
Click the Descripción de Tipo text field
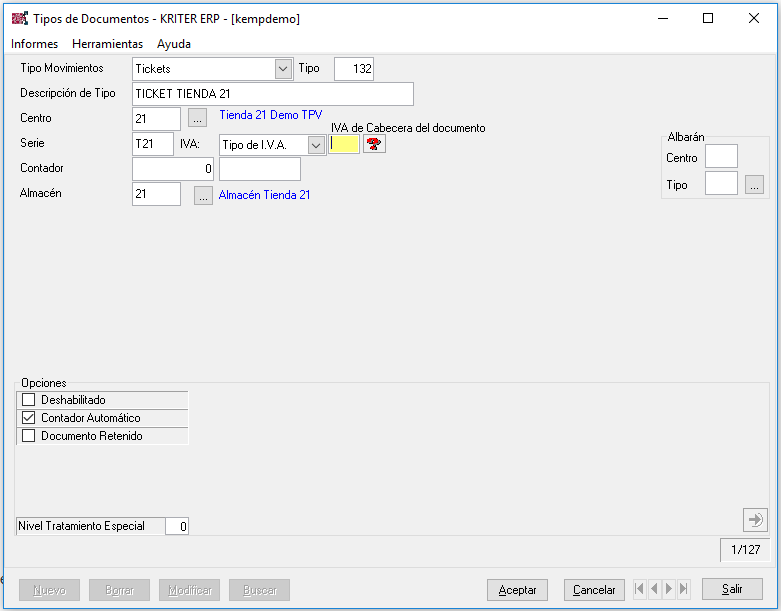pyautogui.click(x=273, y=94)
